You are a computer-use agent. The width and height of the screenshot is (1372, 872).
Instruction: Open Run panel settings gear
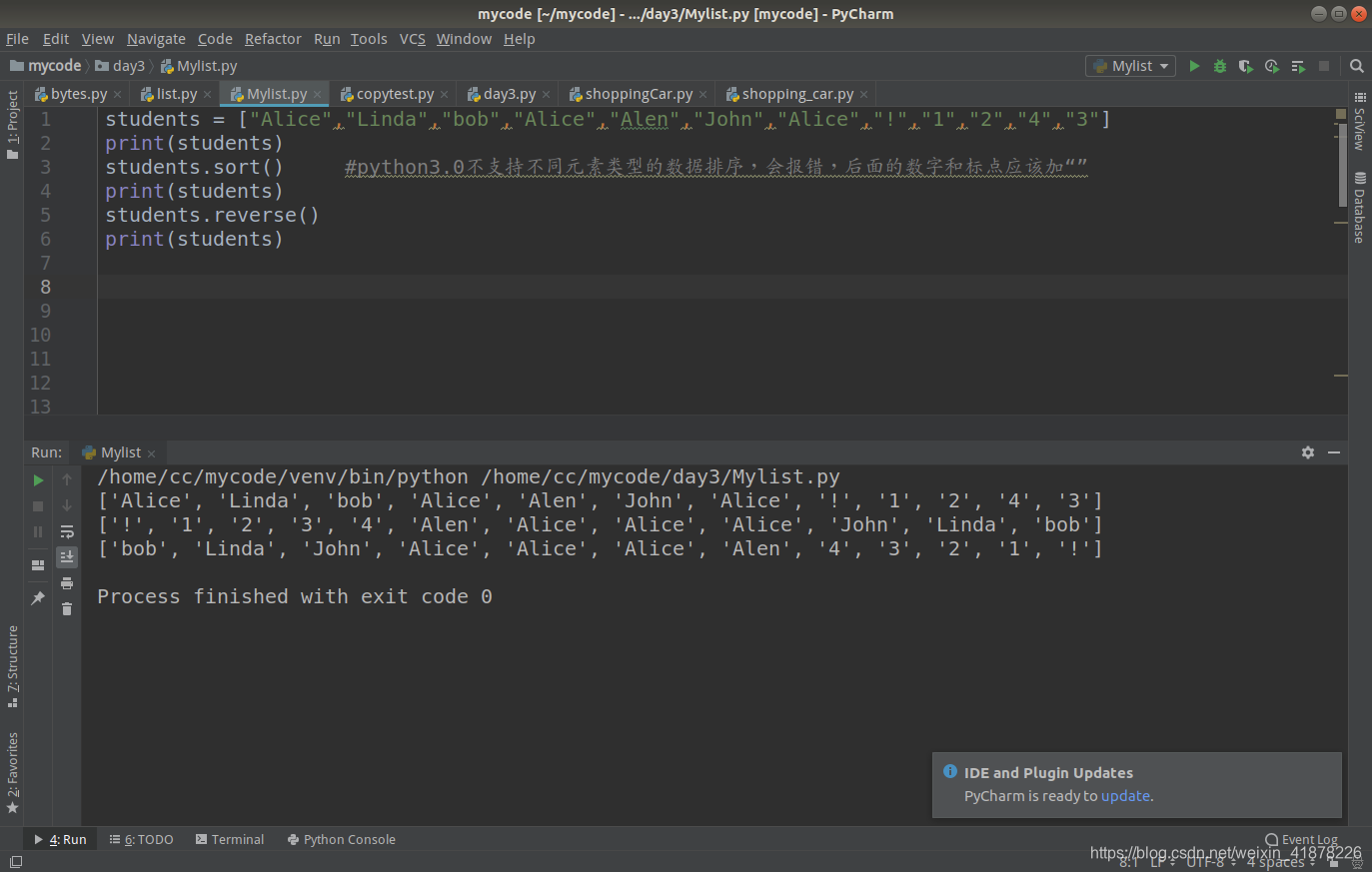[1308, 452]
